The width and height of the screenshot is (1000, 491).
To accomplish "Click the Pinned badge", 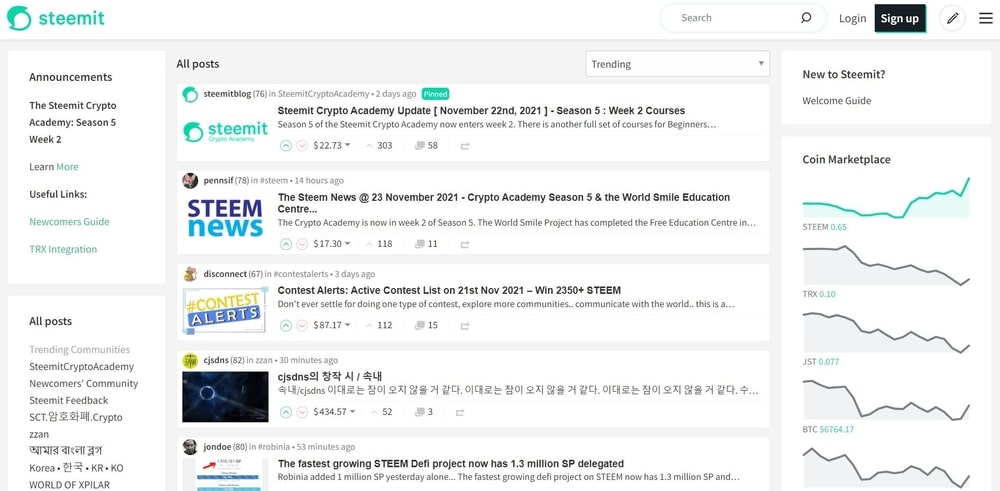I will coord(436,94).
